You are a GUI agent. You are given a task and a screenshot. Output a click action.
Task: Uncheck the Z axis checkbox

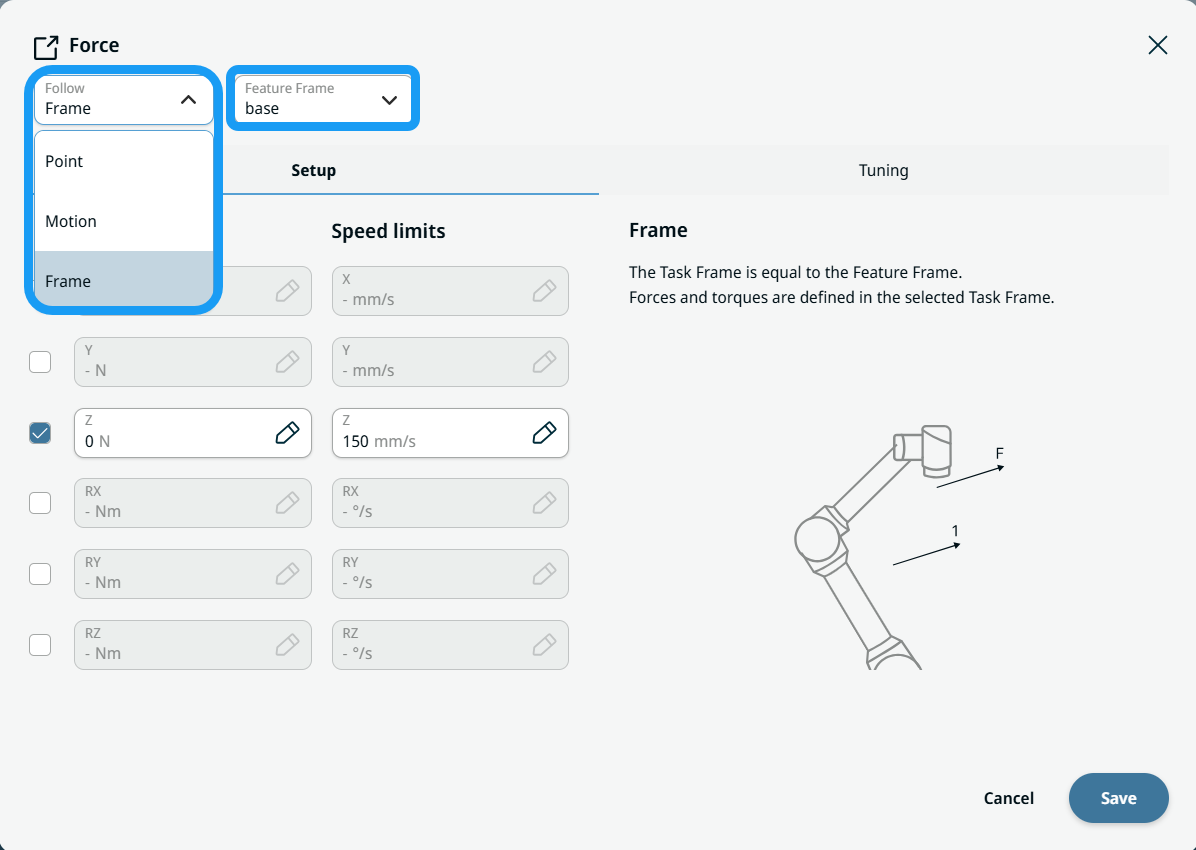click(40, 433)
